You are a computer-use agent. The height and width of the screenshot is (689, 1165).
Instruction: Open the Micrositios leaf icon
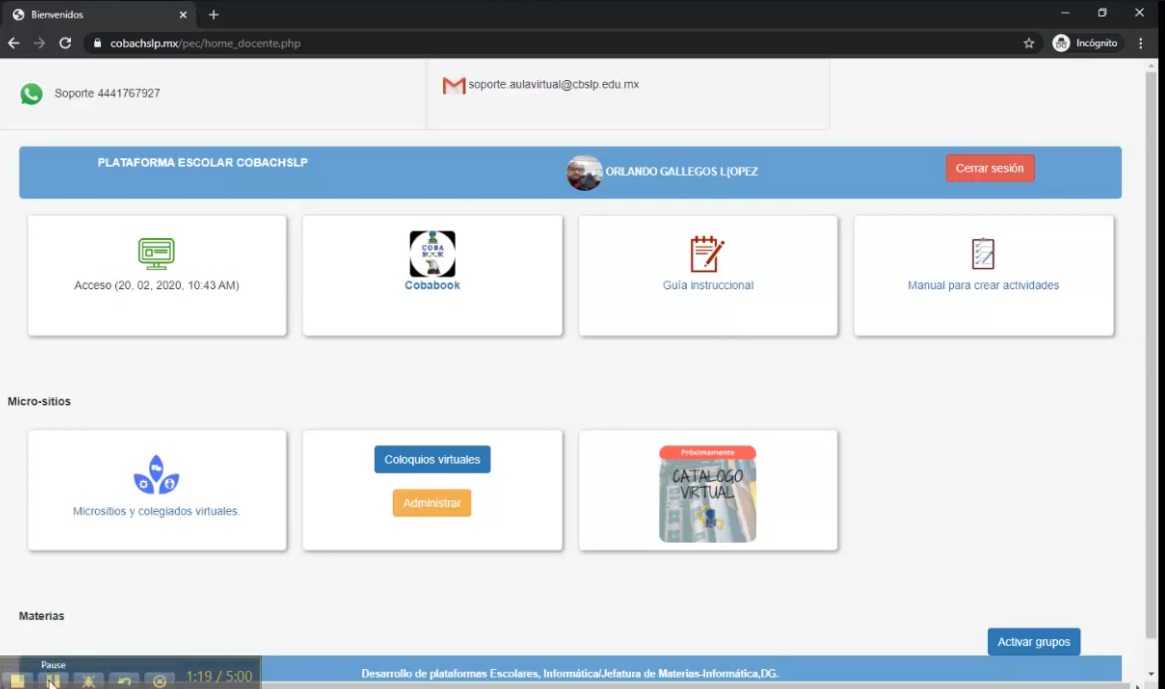(156, 477)
